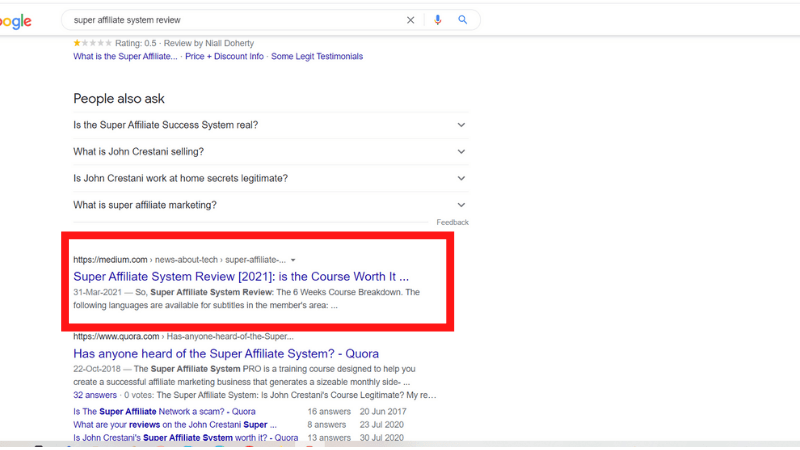Click the '30 Jul 2020' date cell
The height and width of the screenshot is (450, 800).
tap(382, 438)
